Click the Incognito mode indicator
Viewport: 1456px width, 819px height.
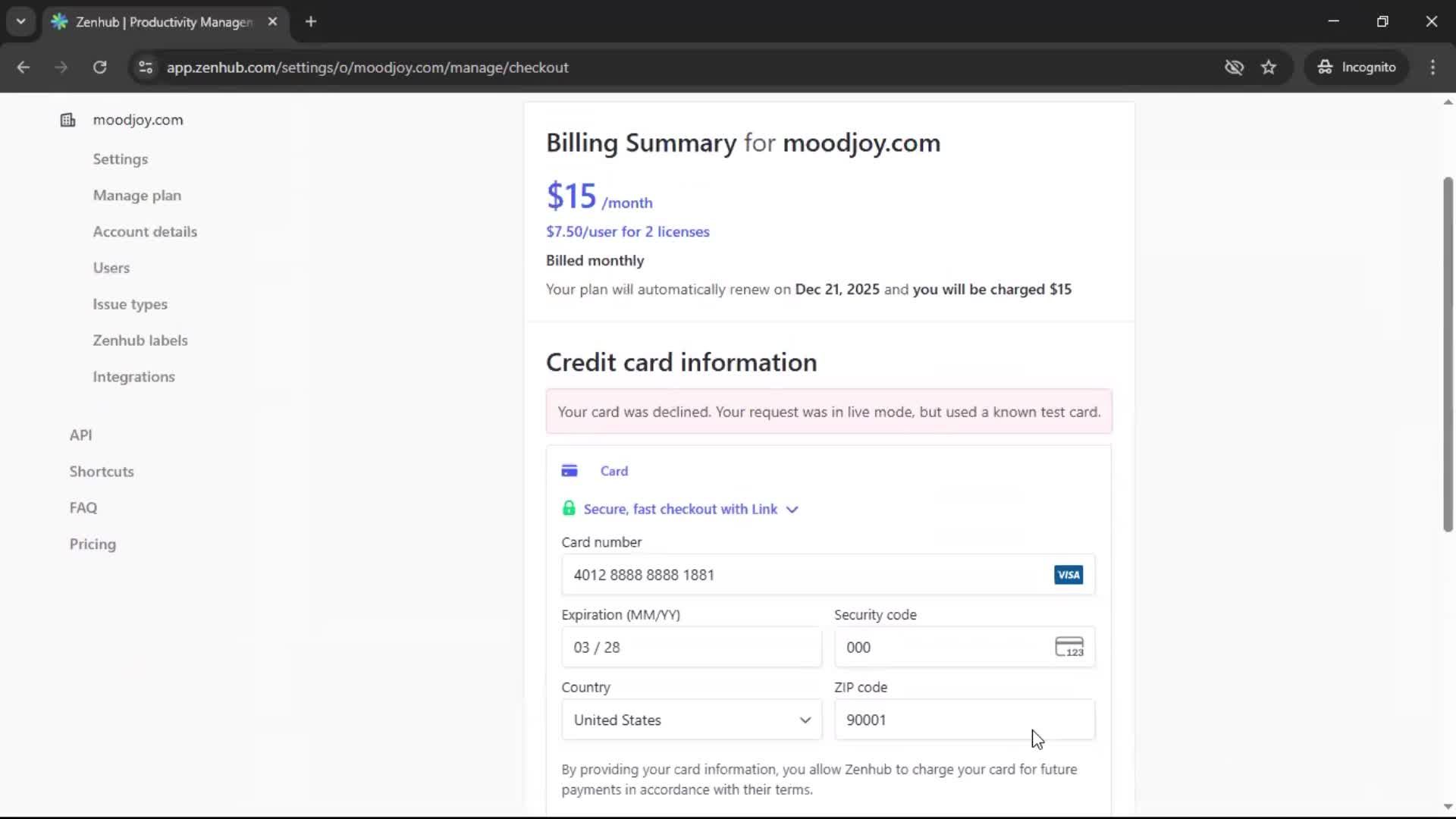click(x=1357, y=67)
